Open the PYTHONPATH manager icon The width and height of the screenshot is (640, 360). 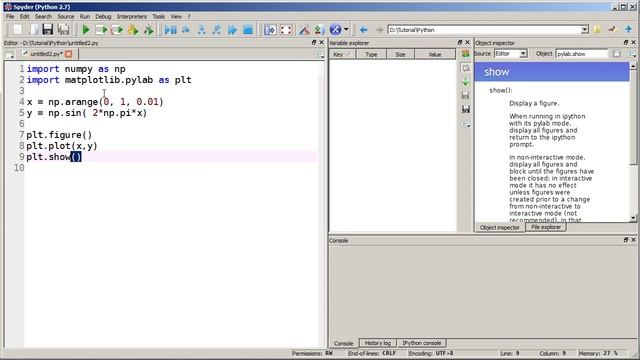point(320,29)
